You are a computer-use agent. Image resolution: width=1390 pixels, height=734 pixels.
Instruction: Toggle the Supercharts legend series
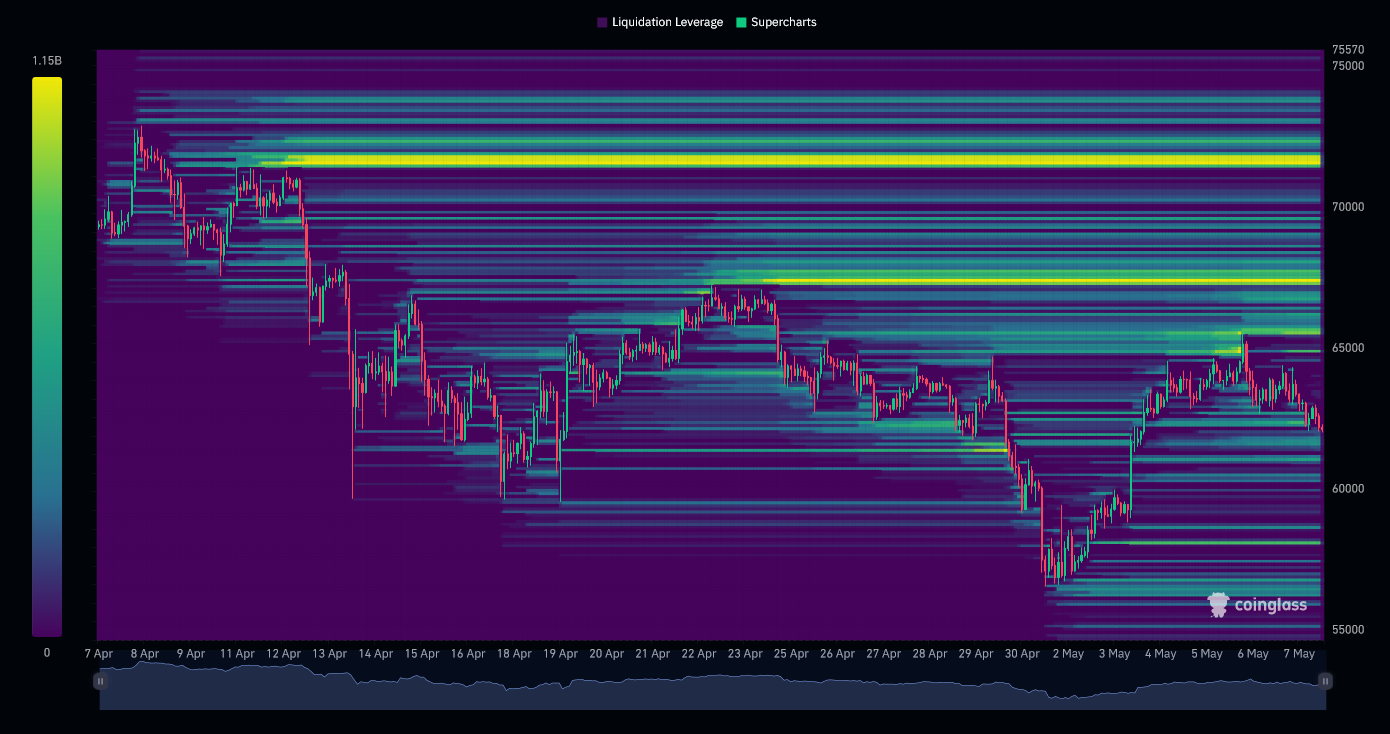click(x=776, y=22)
